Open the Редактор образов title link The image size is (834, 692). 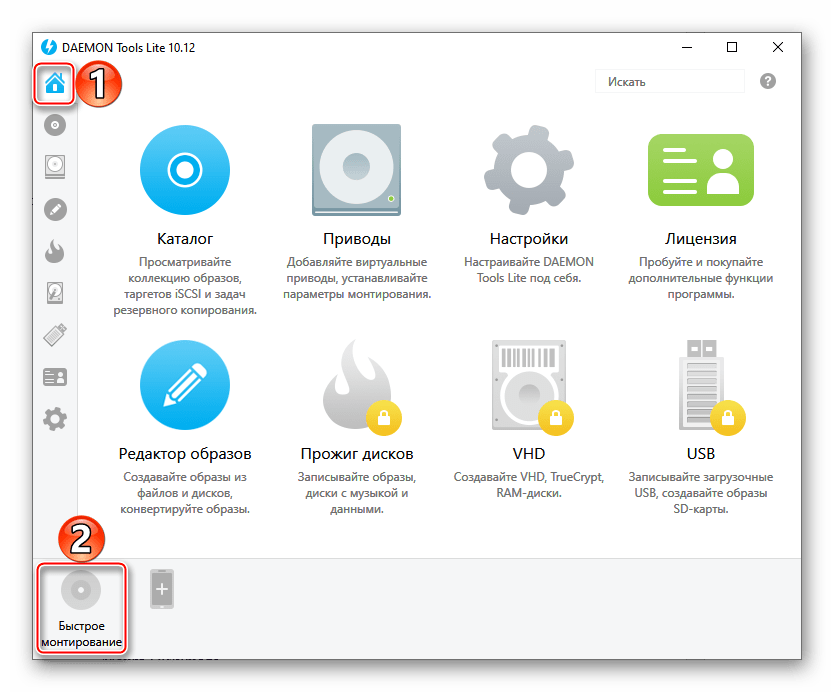click(185, 454)
